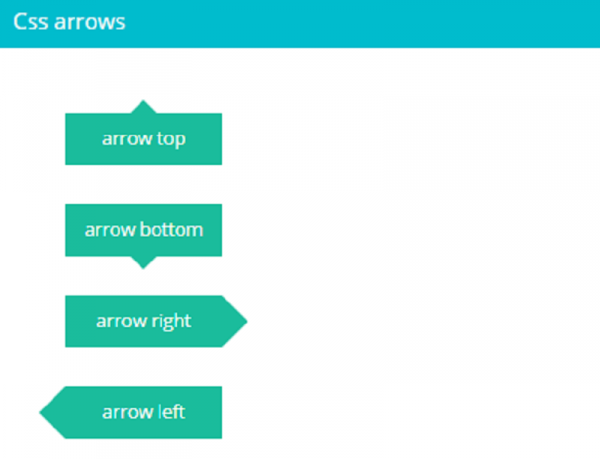Image resolution: width=600 pixels, height=459 pixels.
Task: Click the word "arrows" in the header
Action: point(90,22)
